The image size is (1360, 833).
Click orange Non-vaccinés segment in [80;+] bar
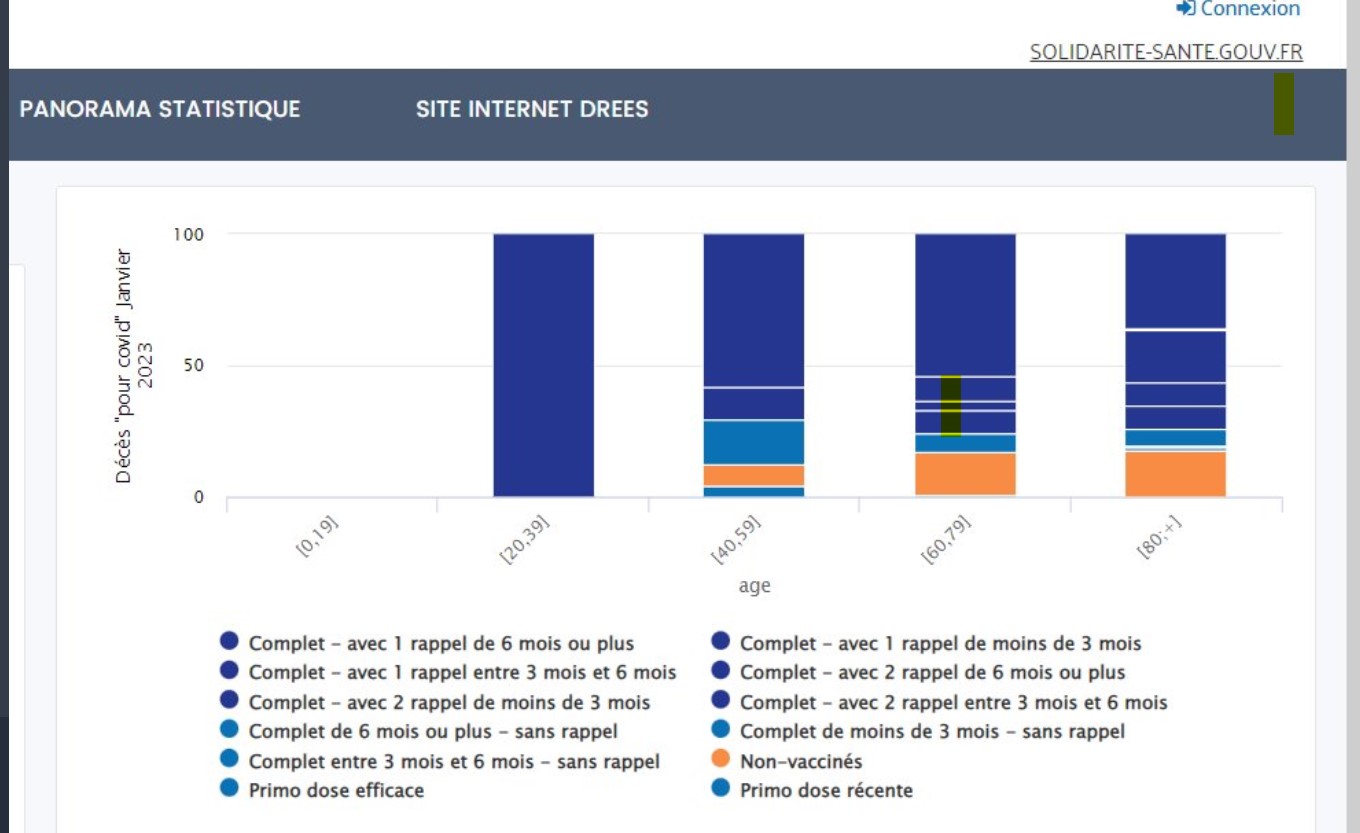[1175, 474]
